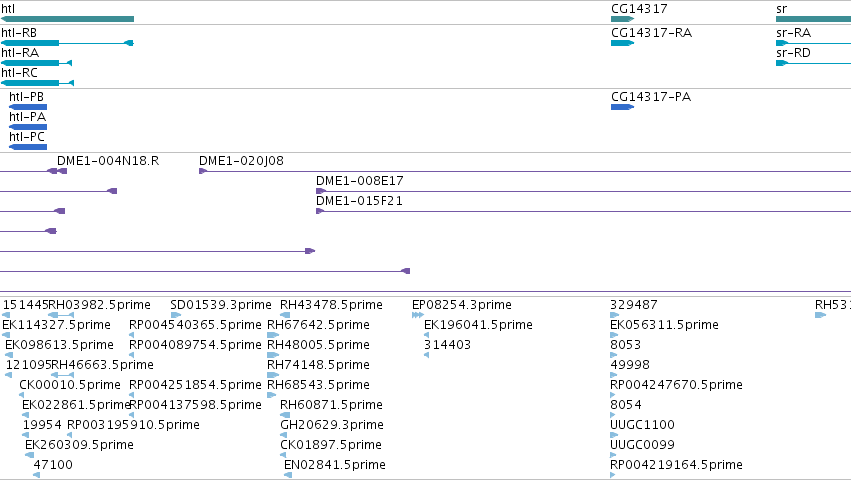Select clone DME1-015F21

click(x=583, y=211)
